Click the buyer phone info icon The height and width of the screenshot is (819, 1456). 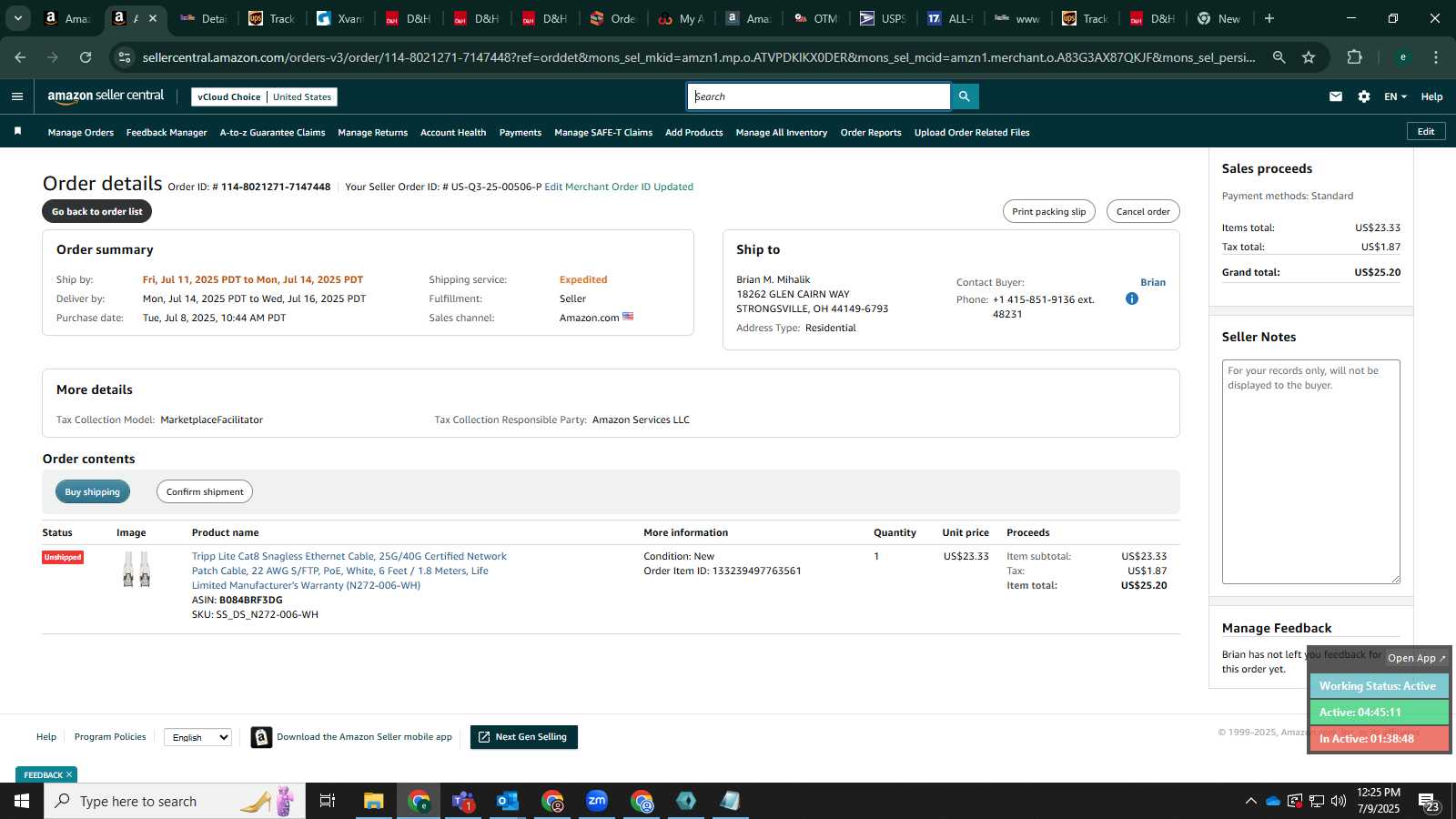[1131, 298]
